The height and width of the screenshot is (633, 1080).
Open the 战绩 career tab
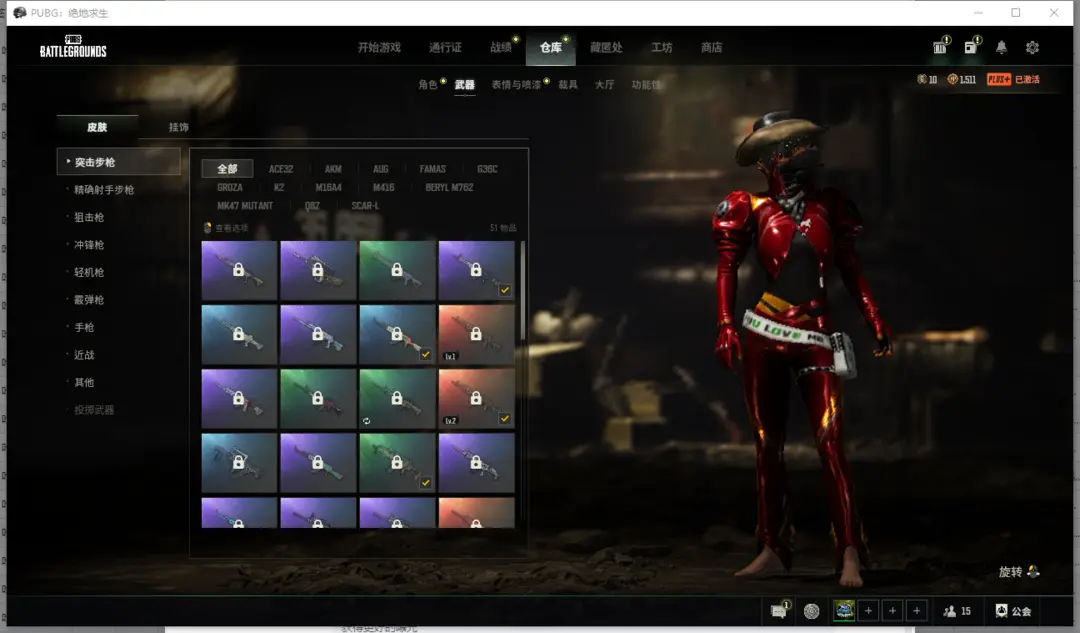pyautogui.click(x=501, y=47)
